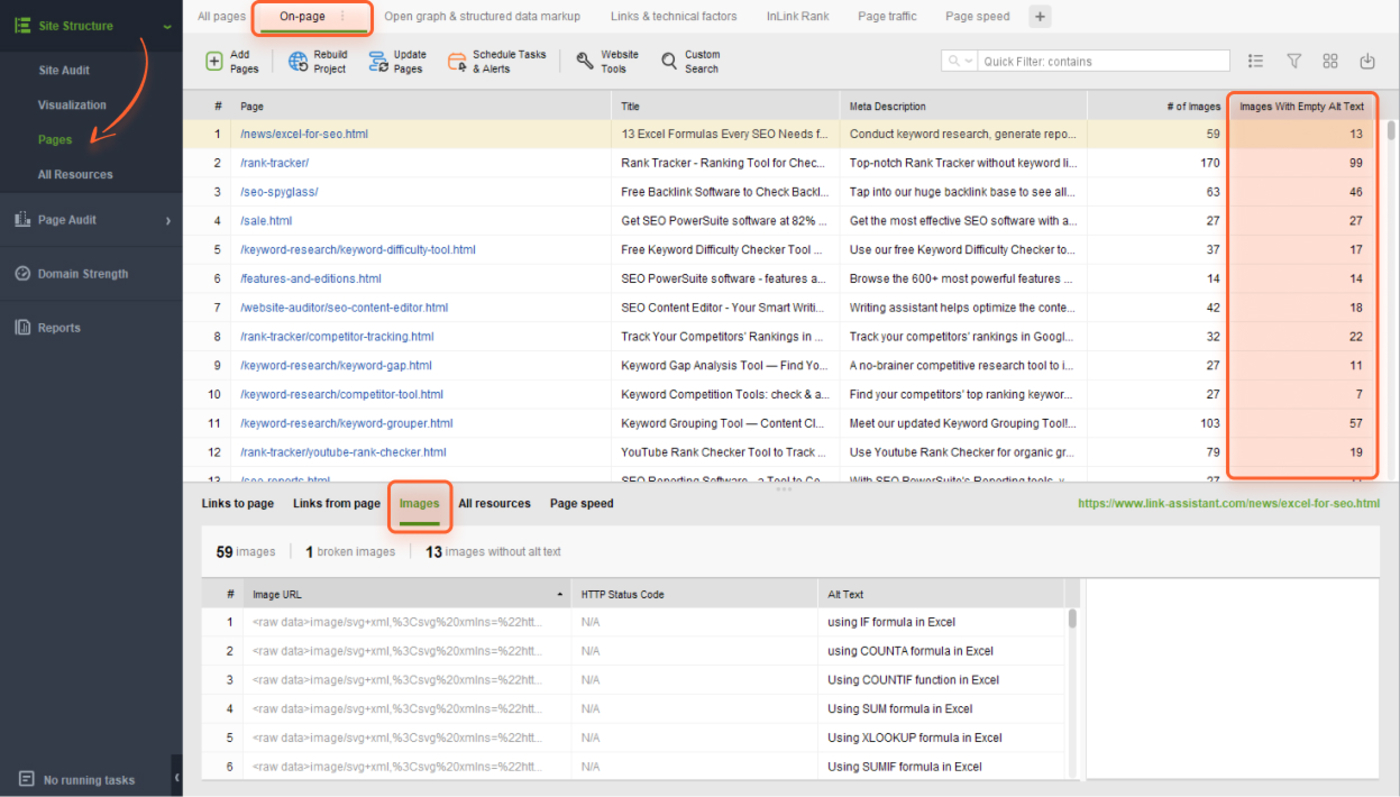Image resolution: width=1400 pixels, height=797 pixels.
Task: Toggle the column list view icon
Action: coord(1255,61)
